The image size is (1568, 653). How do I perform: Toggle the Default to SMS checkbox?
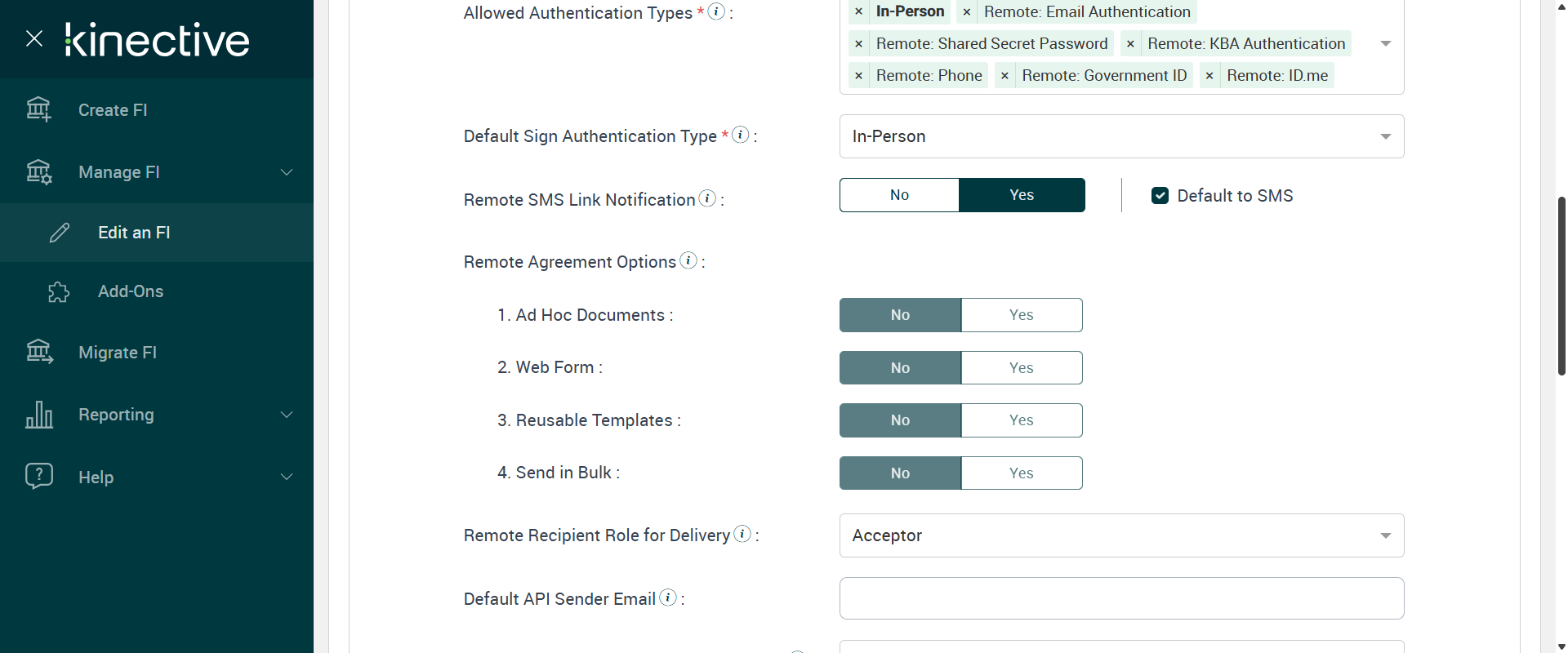[x=1160, y=196]
